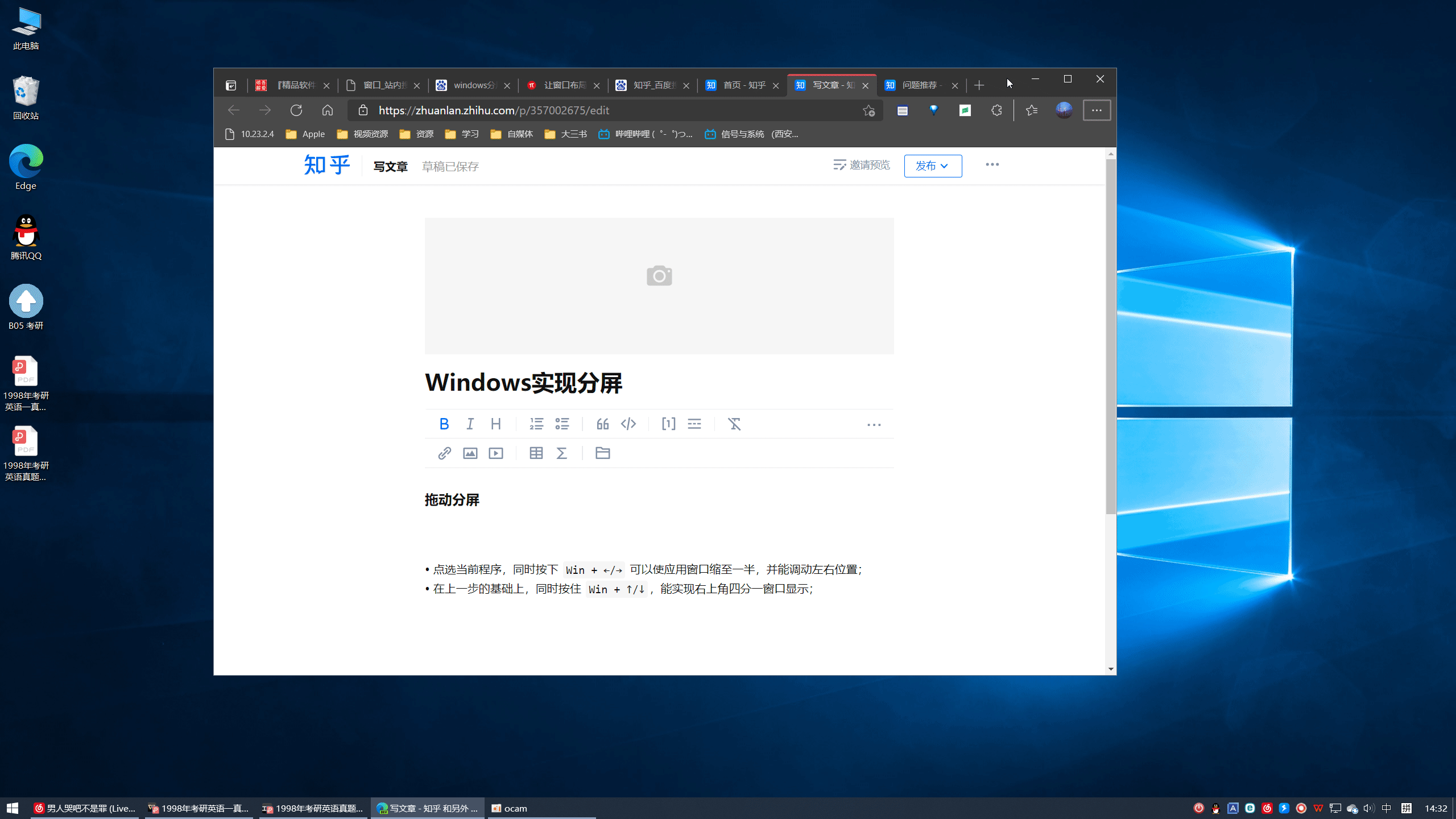
Task: Switch to the 知乎_百度 tab
Action: pyautogui.click(x=653, y=85)
